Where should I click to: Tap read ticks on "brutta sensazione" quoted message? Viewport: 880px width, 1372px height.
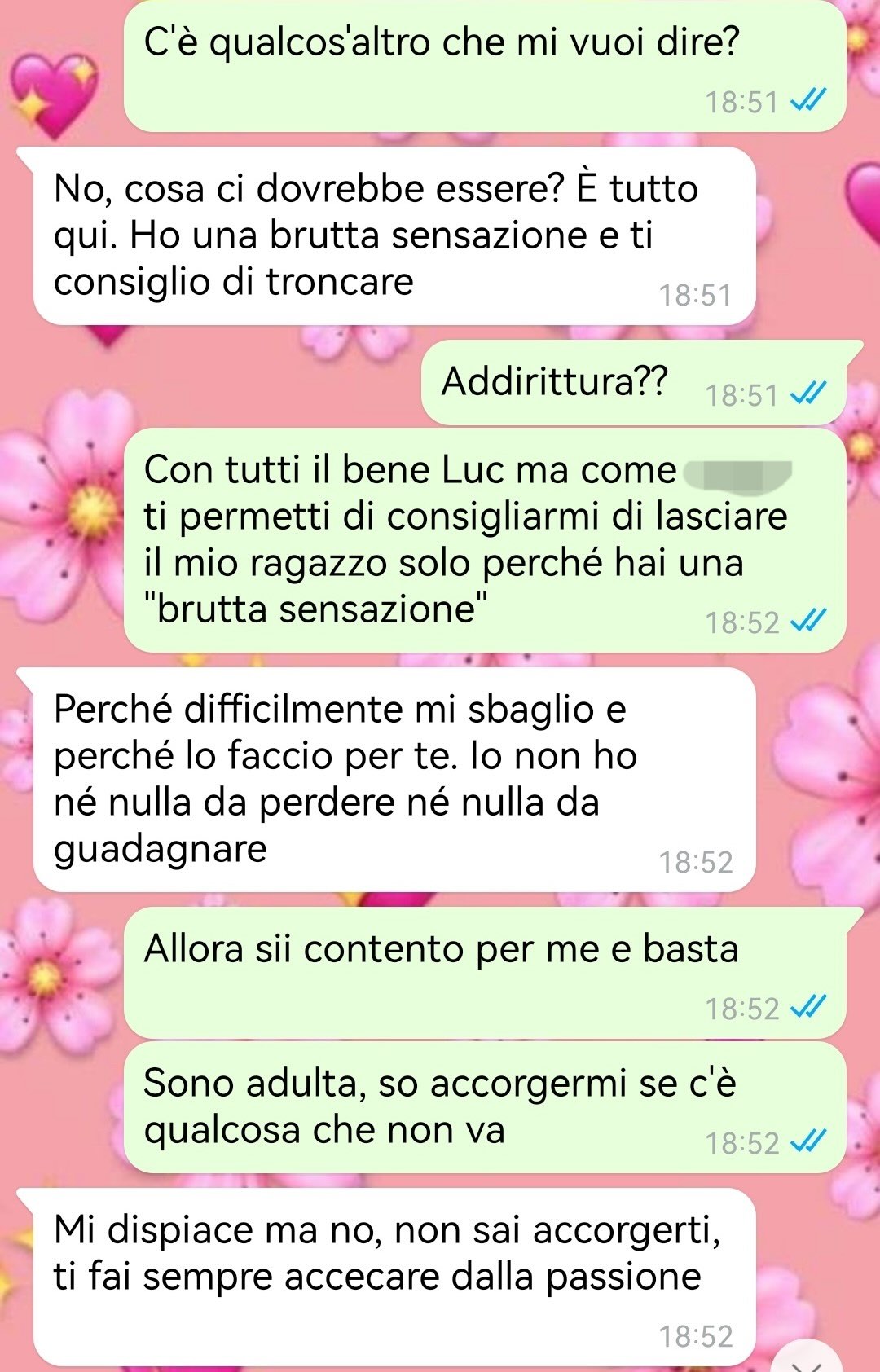[809, 621]
